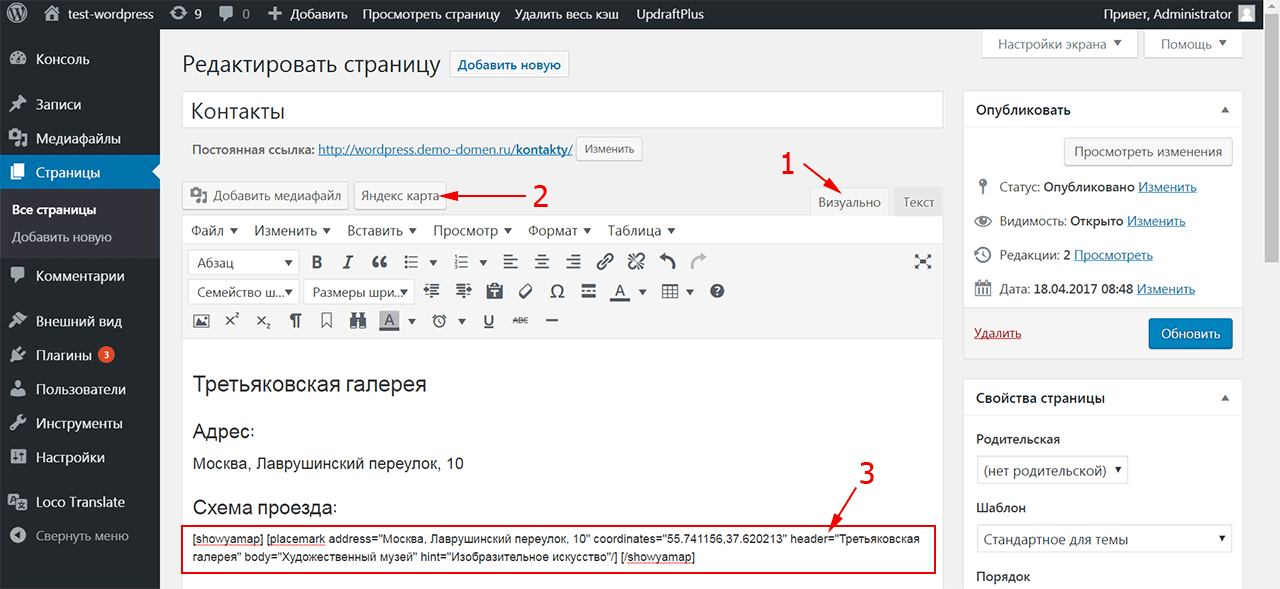Click the paste as text clipboard icon
The image size is (1280, 589).
pos(494,291)
